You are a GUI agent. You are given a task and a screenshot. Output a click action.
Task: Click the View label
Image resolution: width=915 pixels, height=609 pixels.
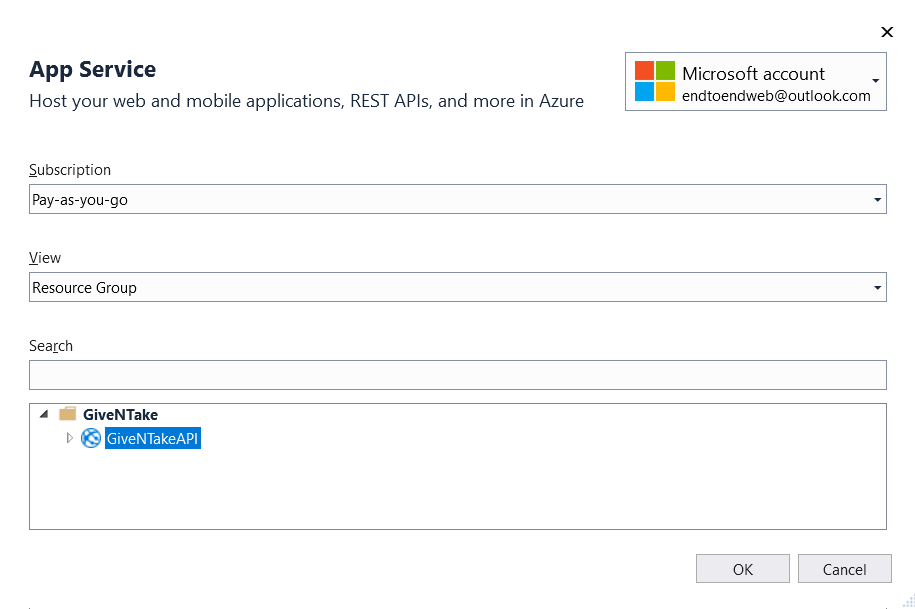[45, 258]
